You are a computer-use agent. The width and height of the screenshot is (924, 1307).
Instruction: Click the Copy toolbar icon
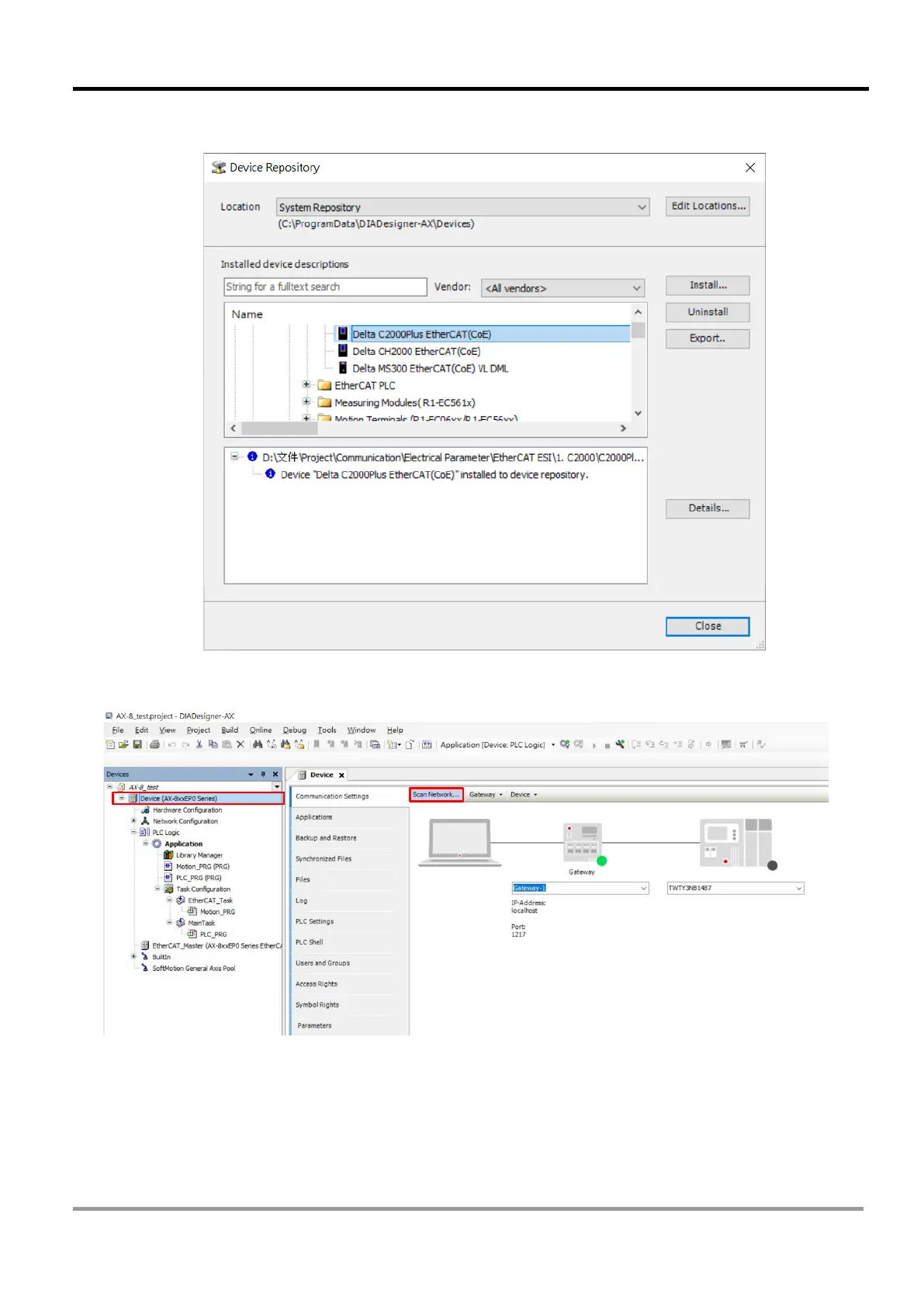(213, 744)
